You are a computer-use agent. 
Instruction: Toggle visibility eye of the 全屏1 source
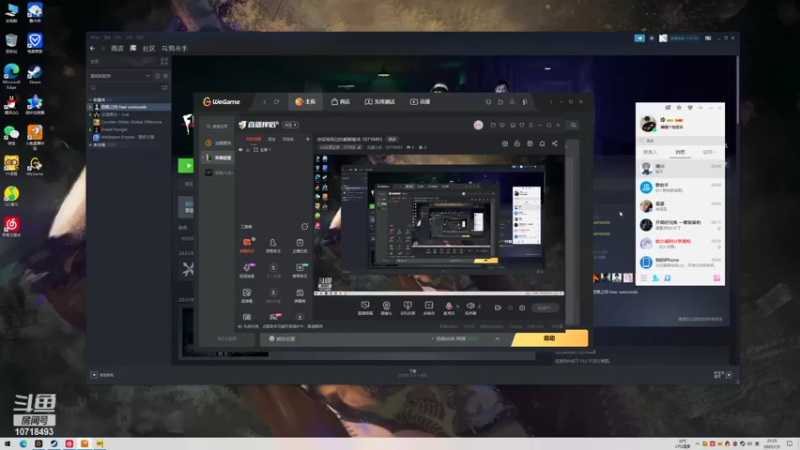click(240, 150)
